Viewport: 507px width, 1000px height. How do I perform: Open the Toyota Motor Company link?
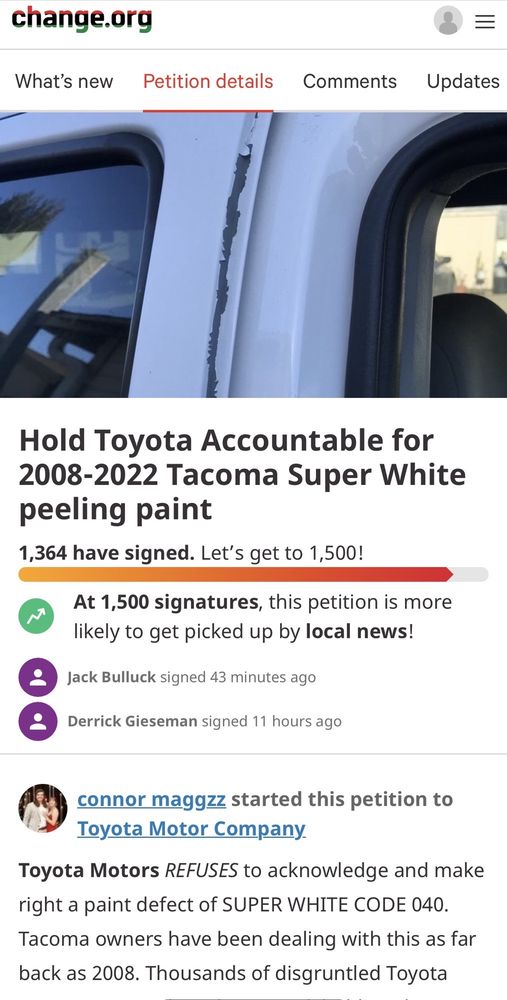point(191,828)
